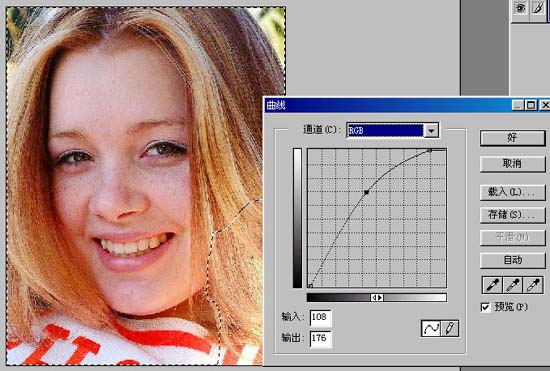Image resolution: width=550 pixels, height=371 pixels.
Task: Click the eye visibility icon in layers panel
Action: (520, 9)
